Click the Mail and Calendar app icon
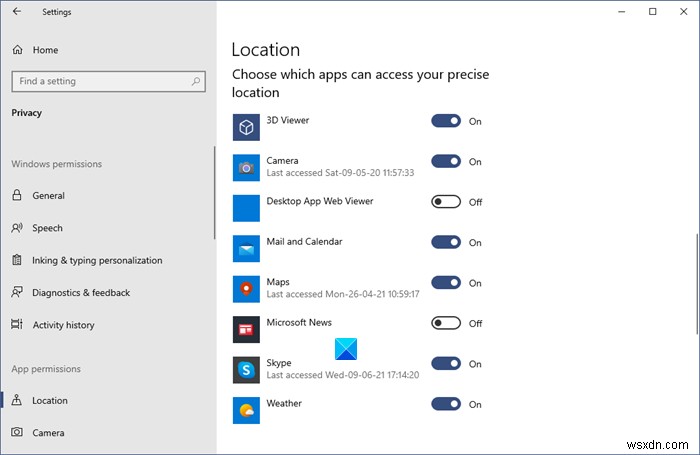 pos(246,249)
